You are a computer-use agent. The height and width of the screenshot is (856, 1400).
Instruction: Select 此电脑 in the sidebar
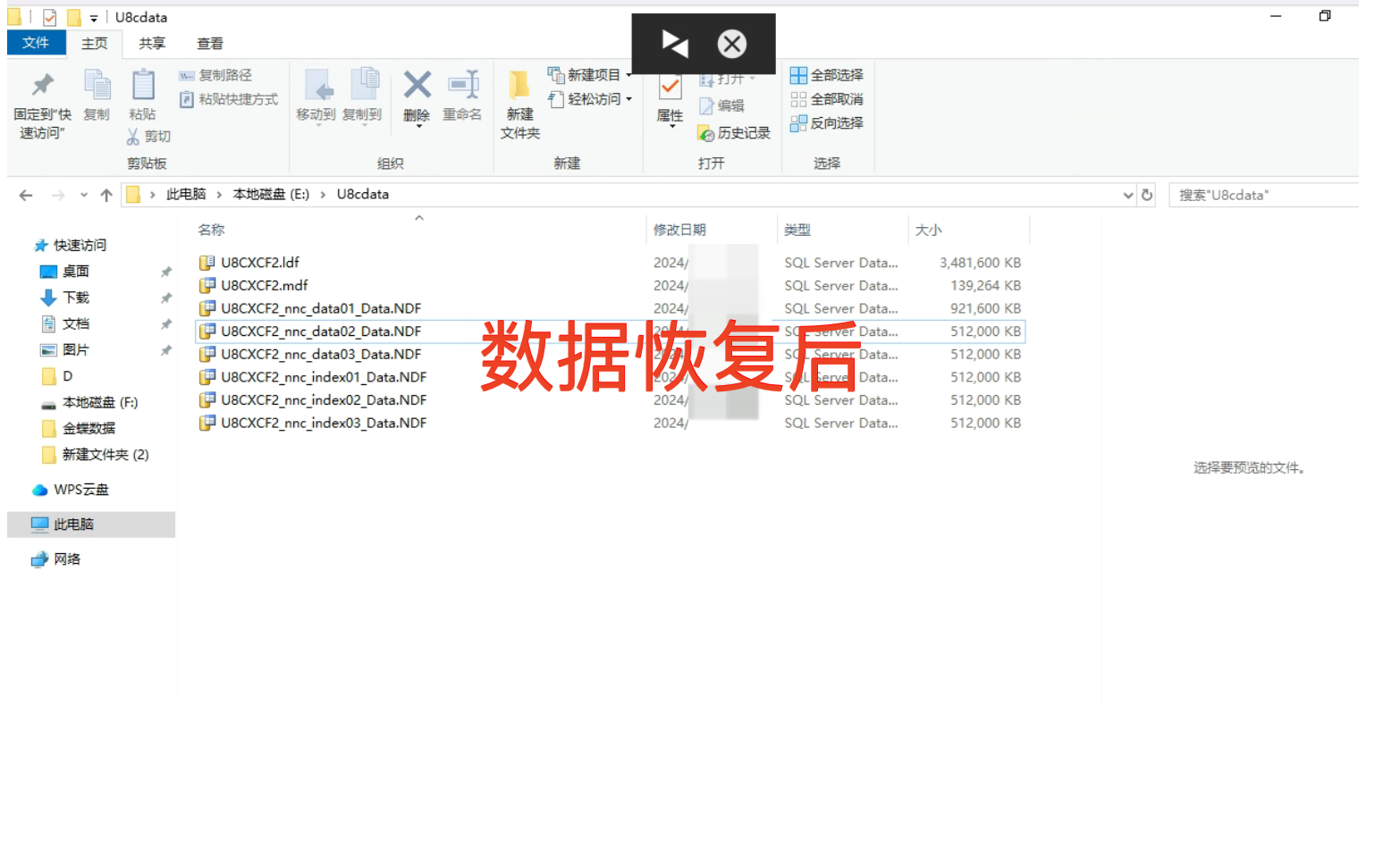click(91, 525)
